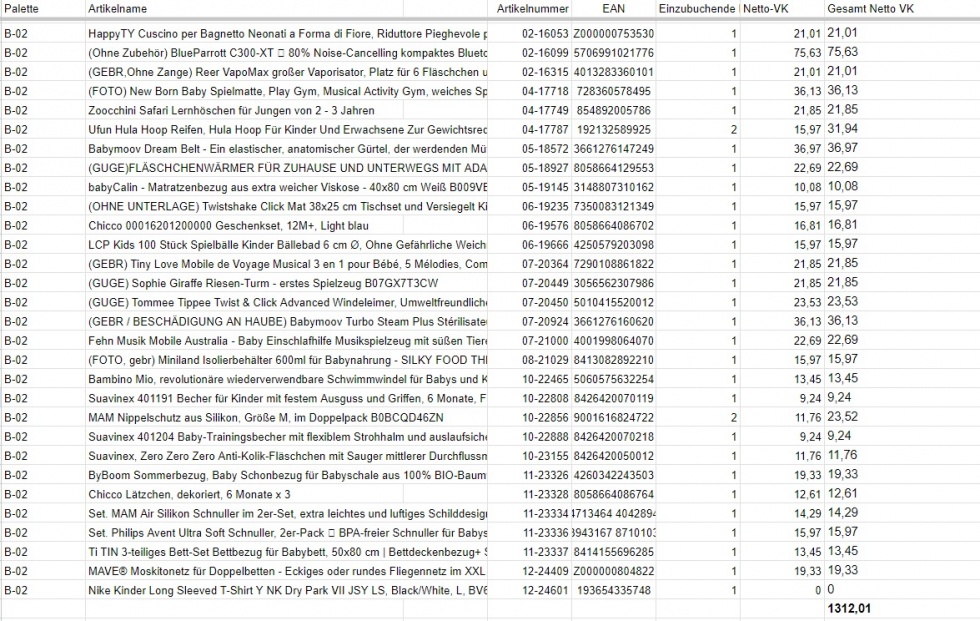This screenshot has height=621, width=980.
Task: Select EAN 3661276147249
Action: point(613,149)
